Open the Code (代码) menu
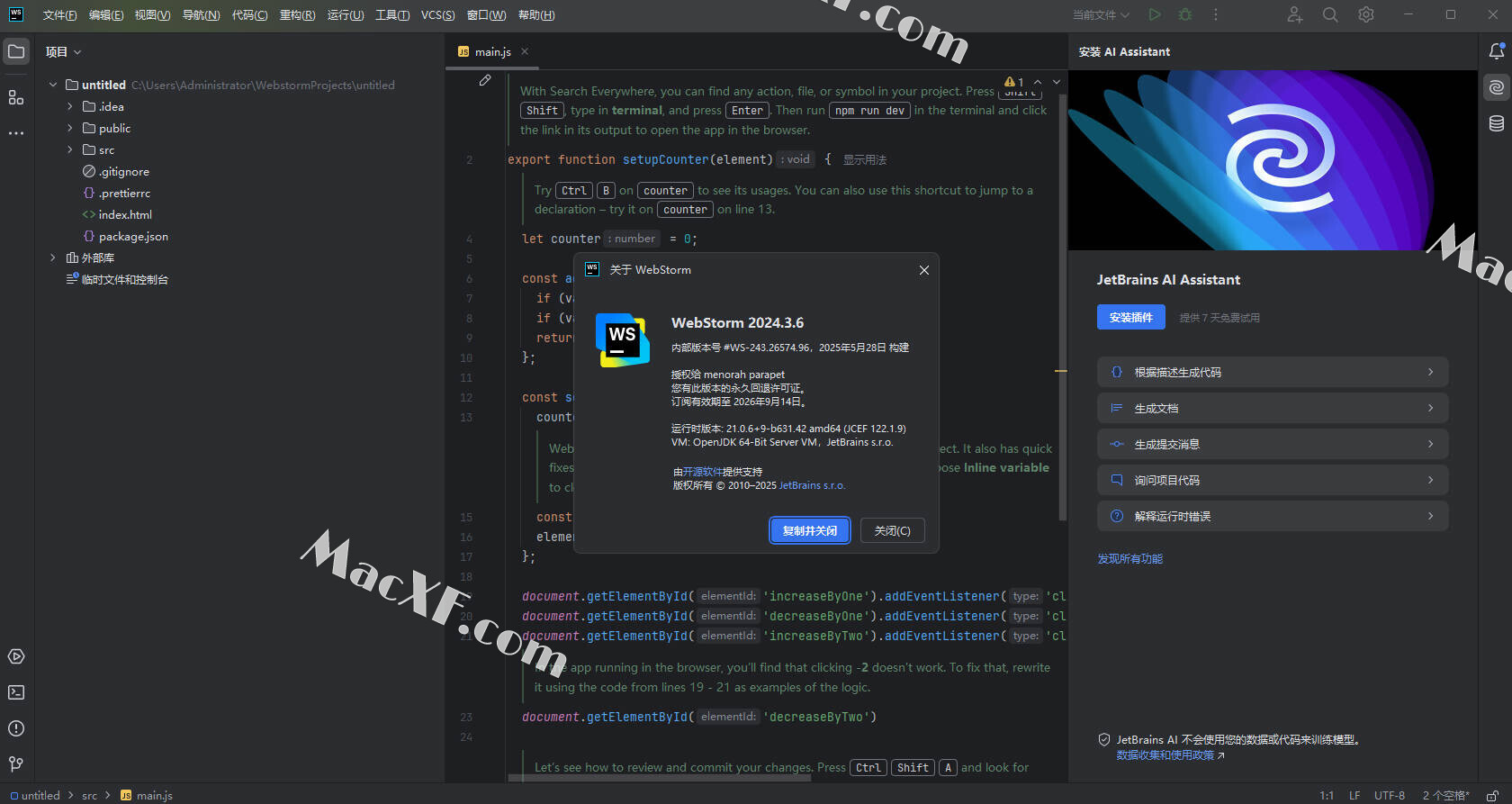The image size is (1512, 804). 249,14
